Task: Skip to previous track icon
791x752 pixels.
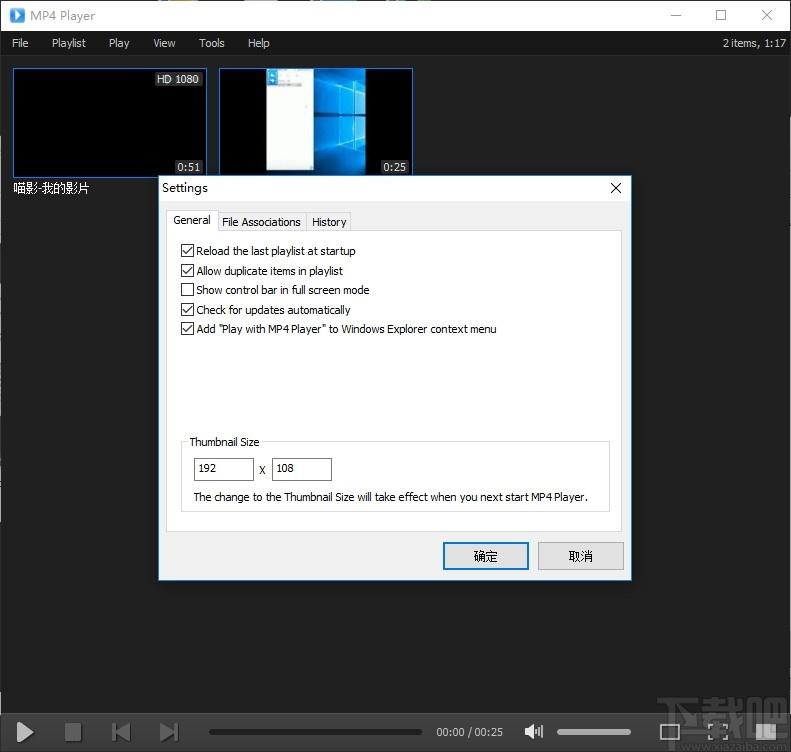Action: (121, 732)
